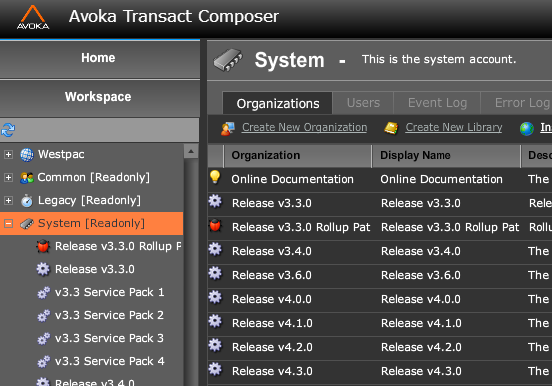This screenshot has width=552, height=386.
Task: Click the Avoka logo in the header
Action: (x=33, y=17)
